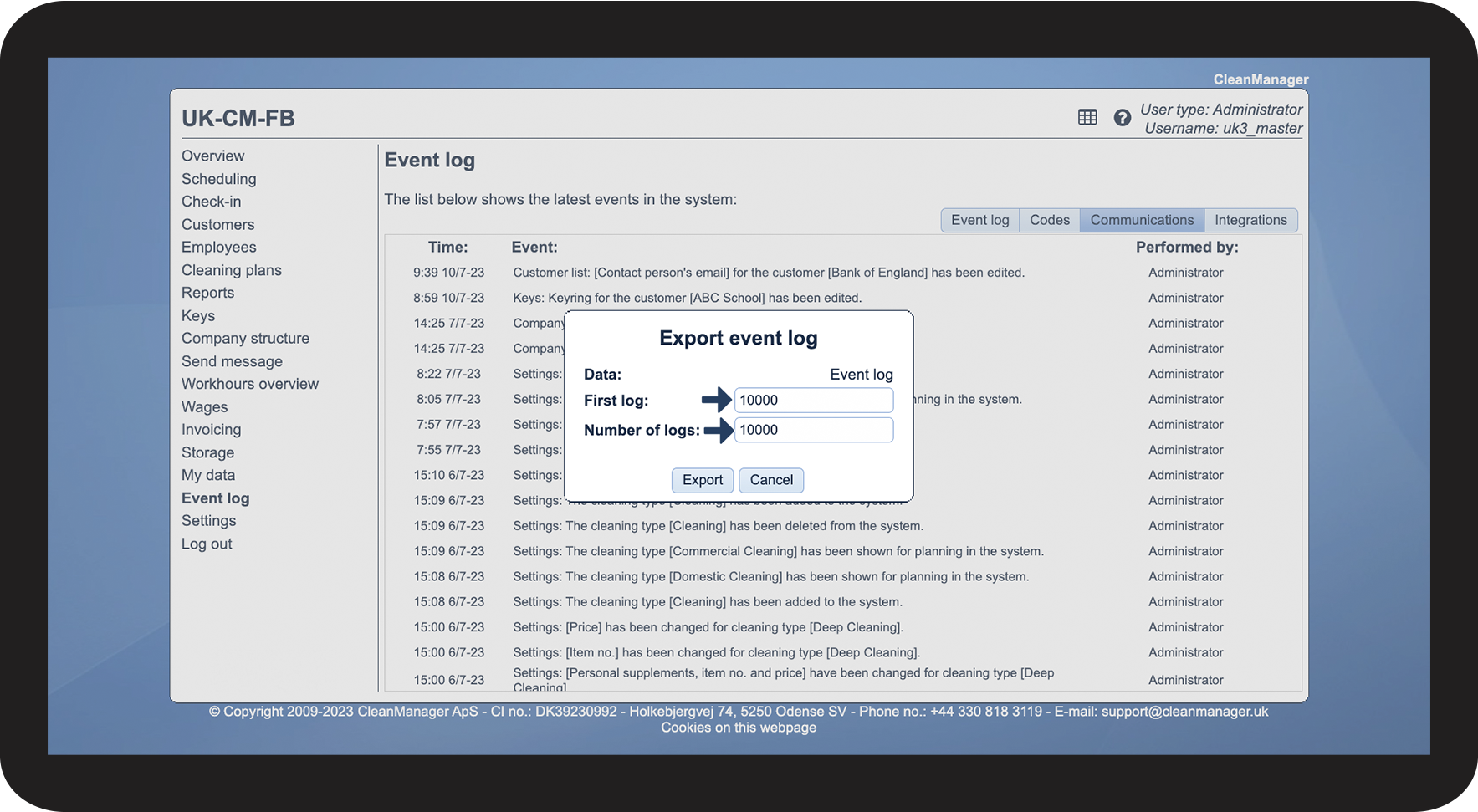Select the Communications tab

pos(1142,220)
